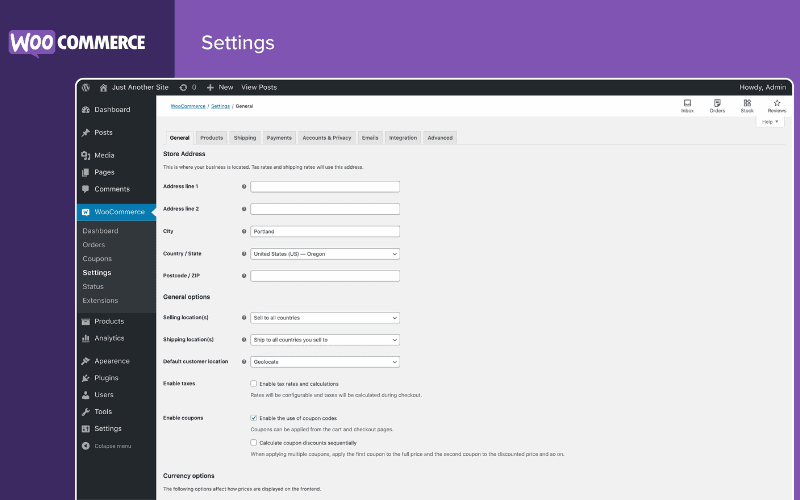The height and width of the screenshot is (500, 800).
Task: Click the Address line 1 input field
Action: (325, 187)
